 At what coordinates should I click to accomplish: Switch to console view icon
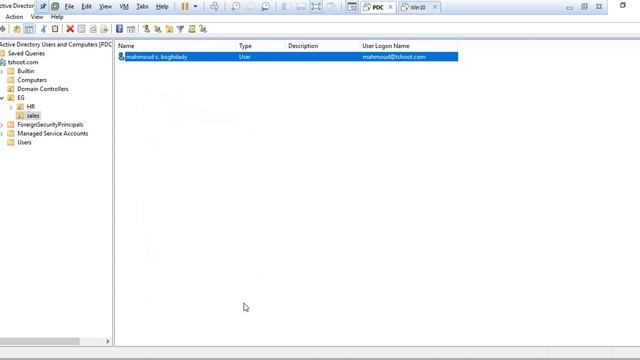[x=351, y=7]
